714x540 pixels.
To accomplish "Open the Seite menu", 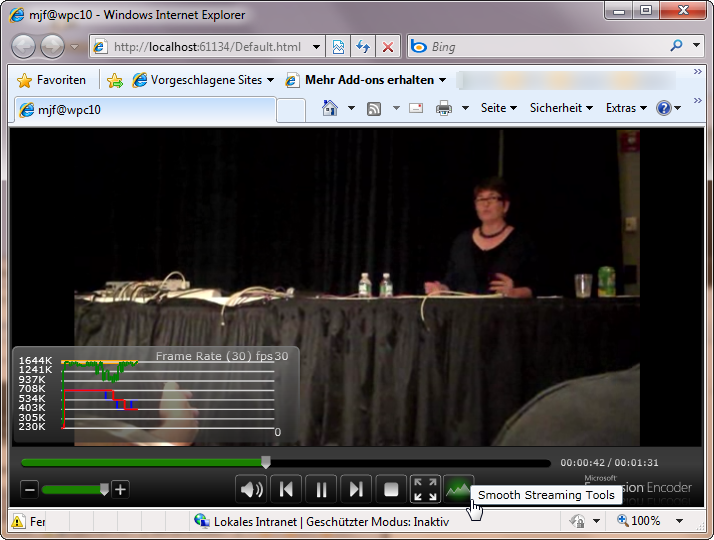I will coord(498,108).
